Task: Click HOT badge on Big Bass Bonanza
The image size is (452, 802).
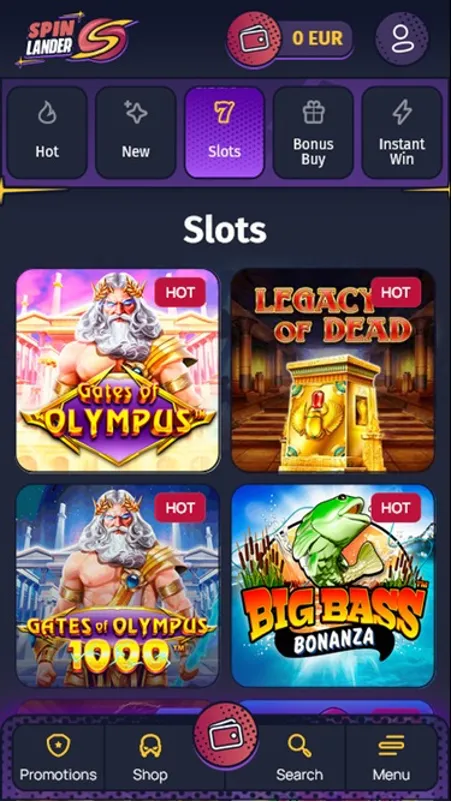Action: 396,508
